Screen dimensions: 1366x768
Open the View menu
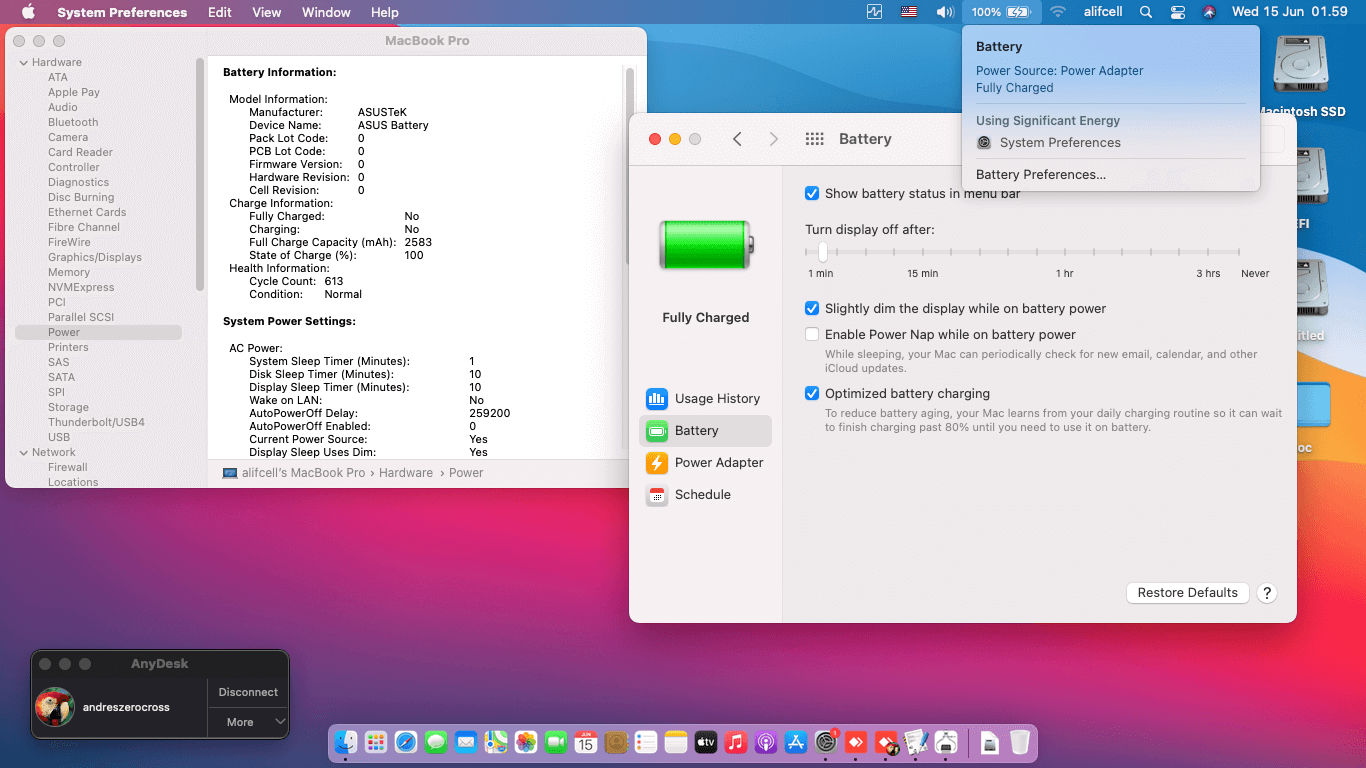tap(266, 12)
